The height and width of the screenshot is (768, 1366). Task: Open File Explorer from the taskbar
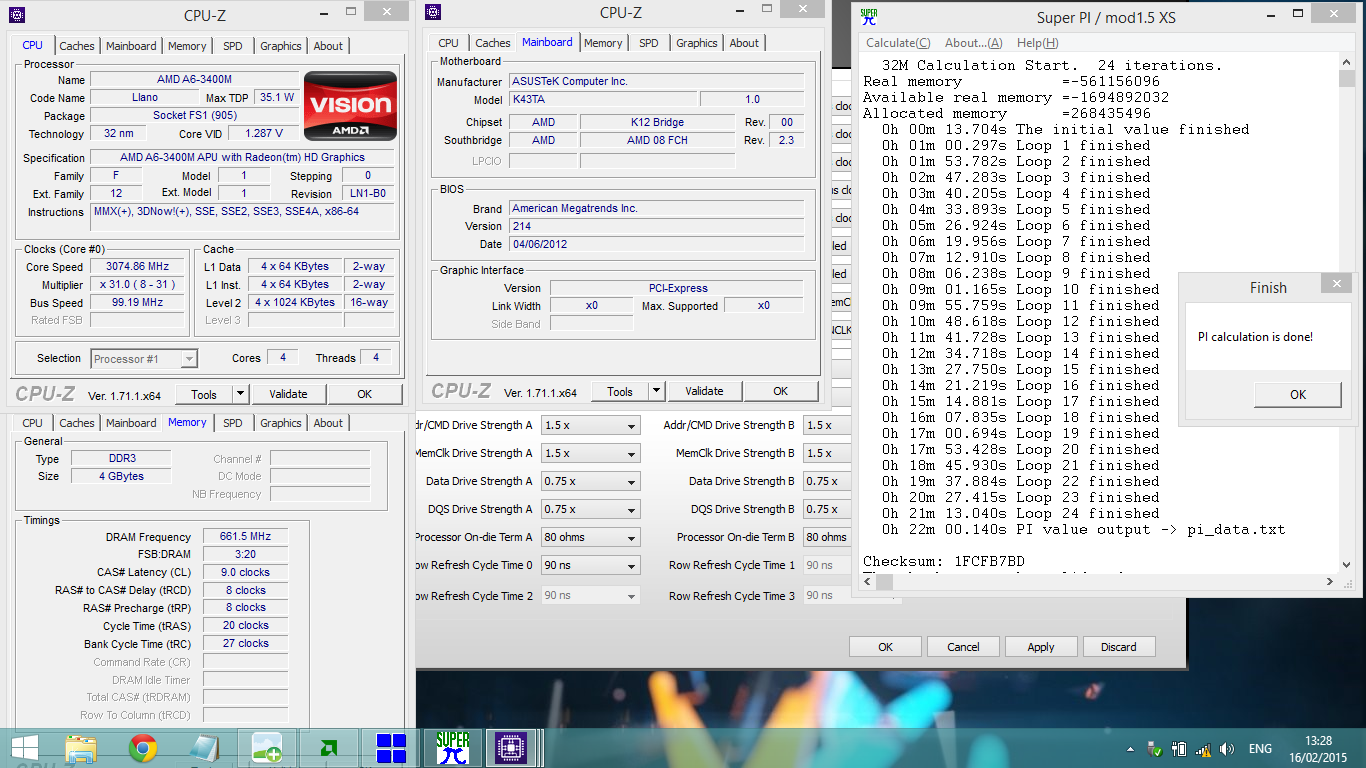point(81,748)
